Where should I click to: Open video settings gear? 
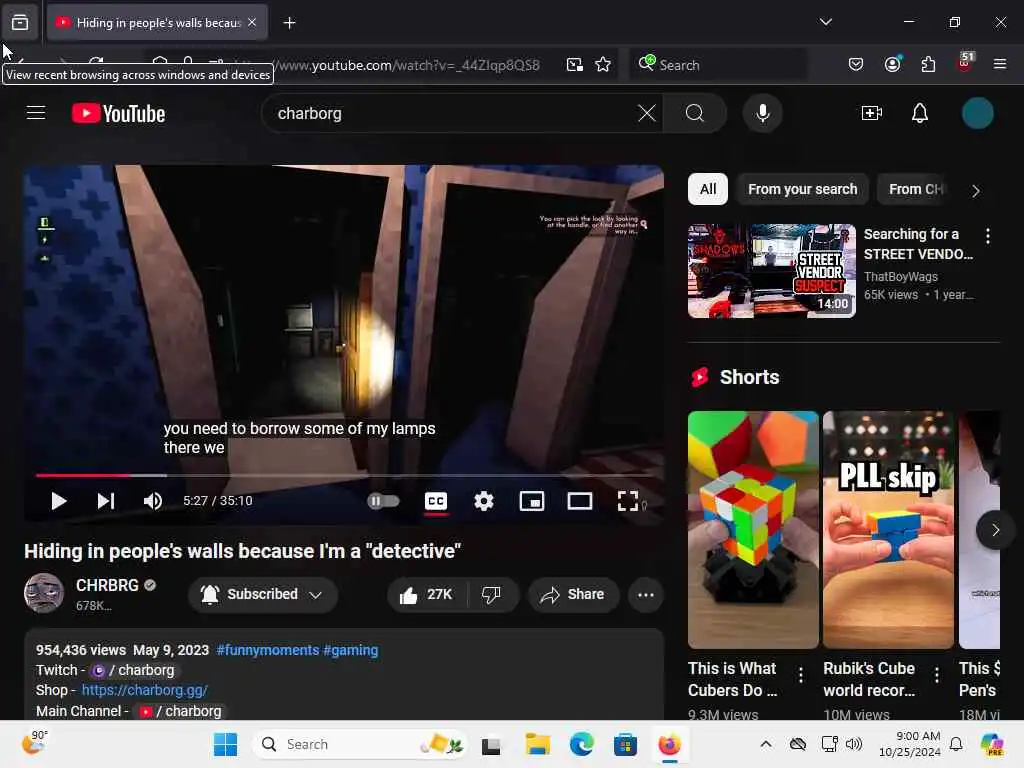pos(484,501)
